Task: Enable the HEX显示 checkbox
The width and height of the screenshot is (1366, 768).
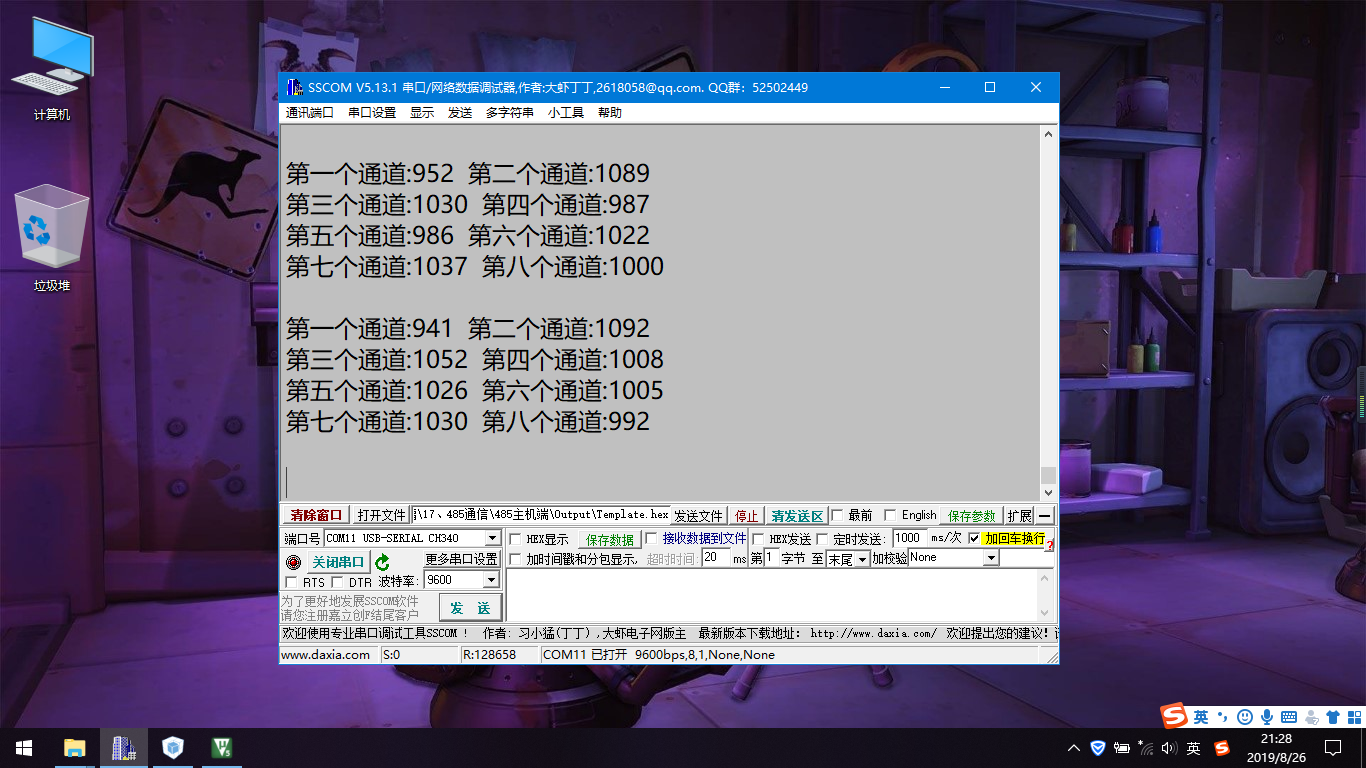Action: click(x=513, y=538)
